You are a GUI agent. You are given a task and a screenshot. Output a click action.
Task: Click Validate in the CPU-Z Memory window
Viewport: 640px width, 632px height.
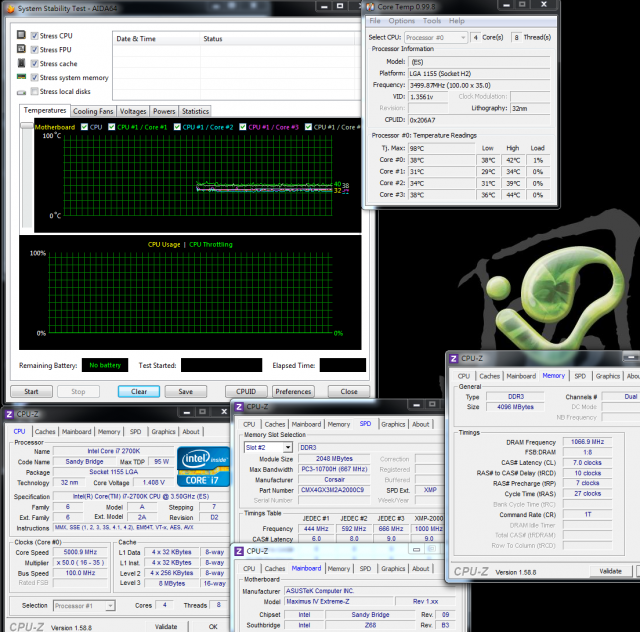(x=611, y=572)
